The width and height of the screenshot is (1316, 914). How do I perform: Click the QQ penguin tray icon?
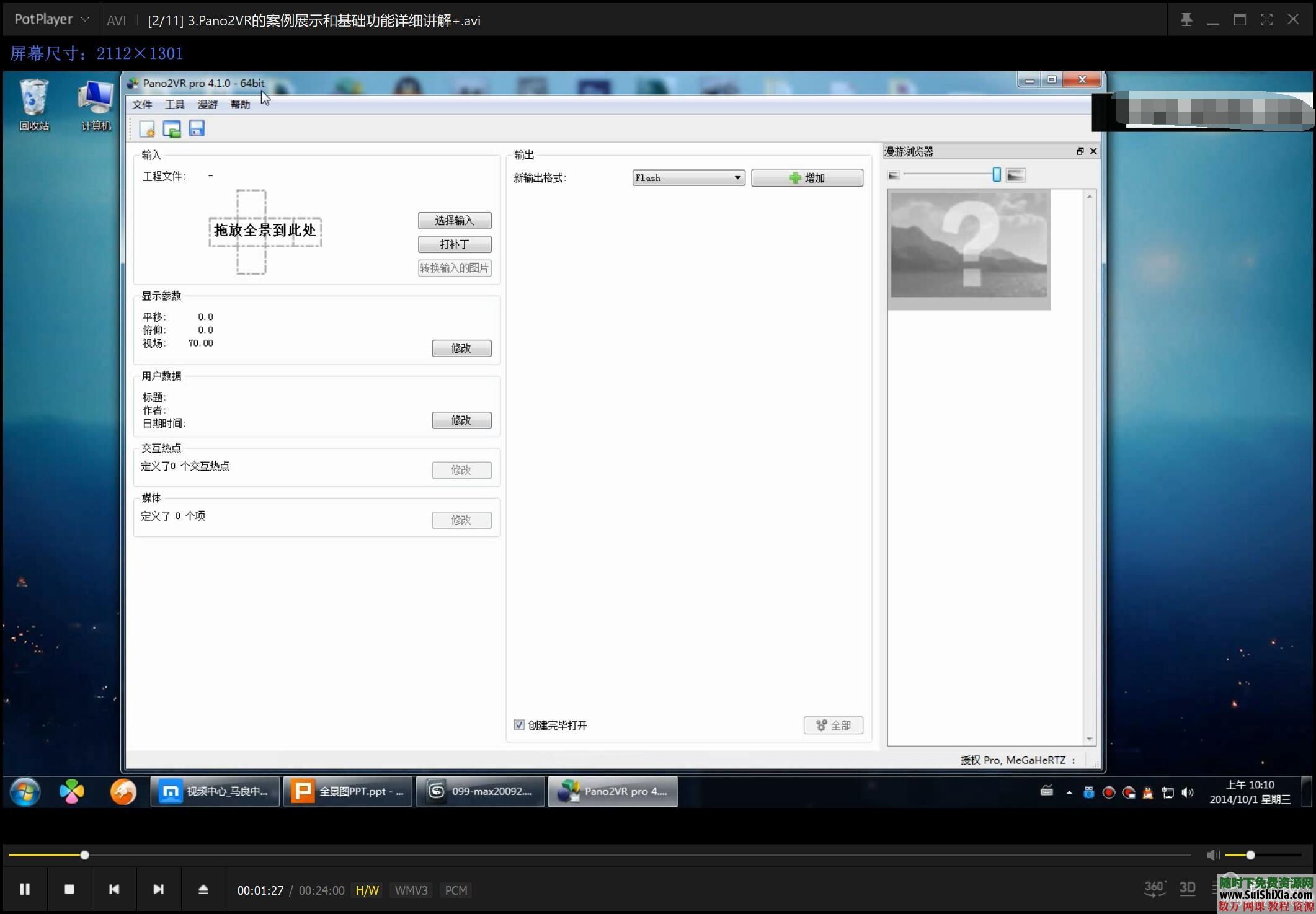pyautogui.click(x=1148, y=792)
